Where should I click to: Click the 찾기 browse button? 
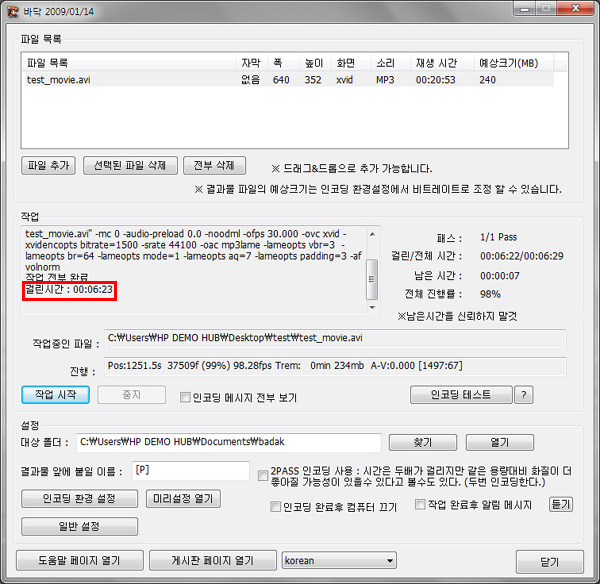tap(421, 442)
